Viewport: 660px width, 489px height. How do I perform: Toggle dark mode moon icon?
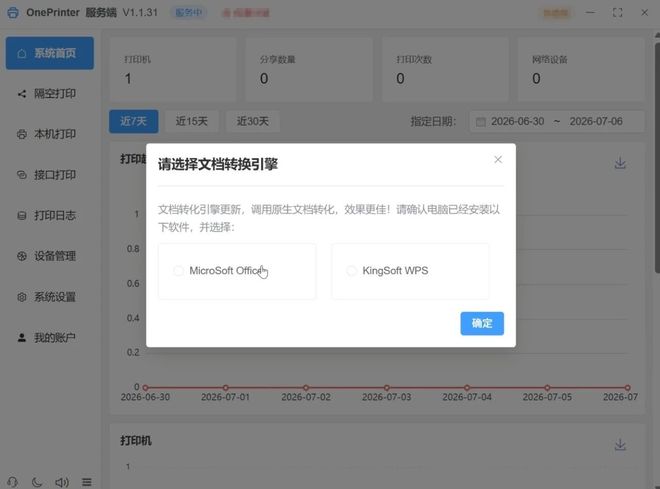(x=37, y=482)
